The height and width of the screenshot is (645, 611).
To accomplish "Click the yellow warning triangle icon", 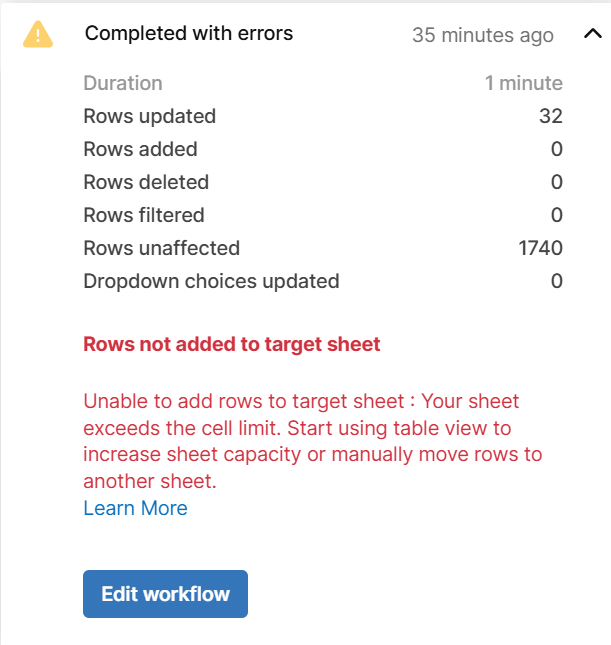I will click(x=38, y=34).
